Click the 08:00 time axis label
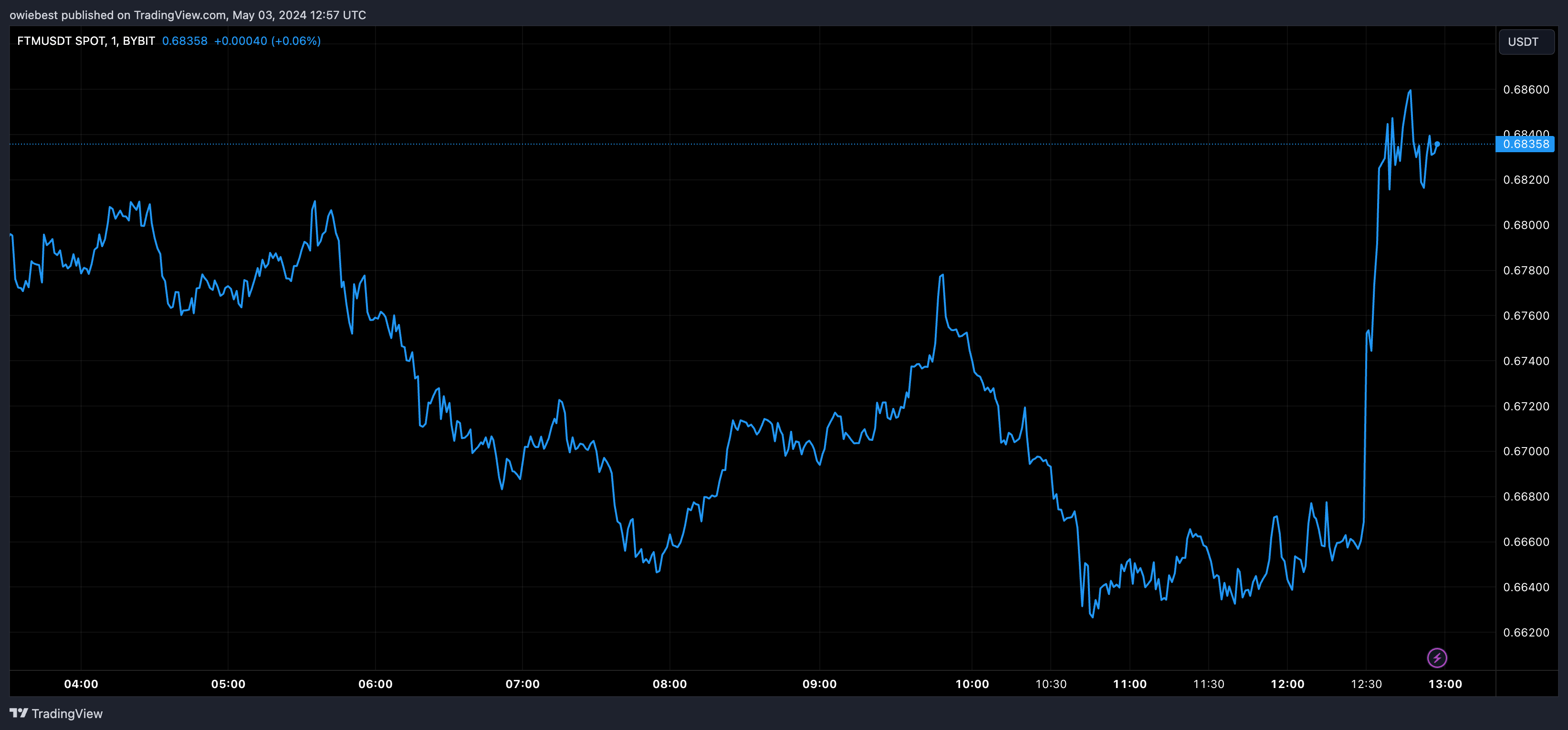The image size is (1568, 730). tap(670, 684)
